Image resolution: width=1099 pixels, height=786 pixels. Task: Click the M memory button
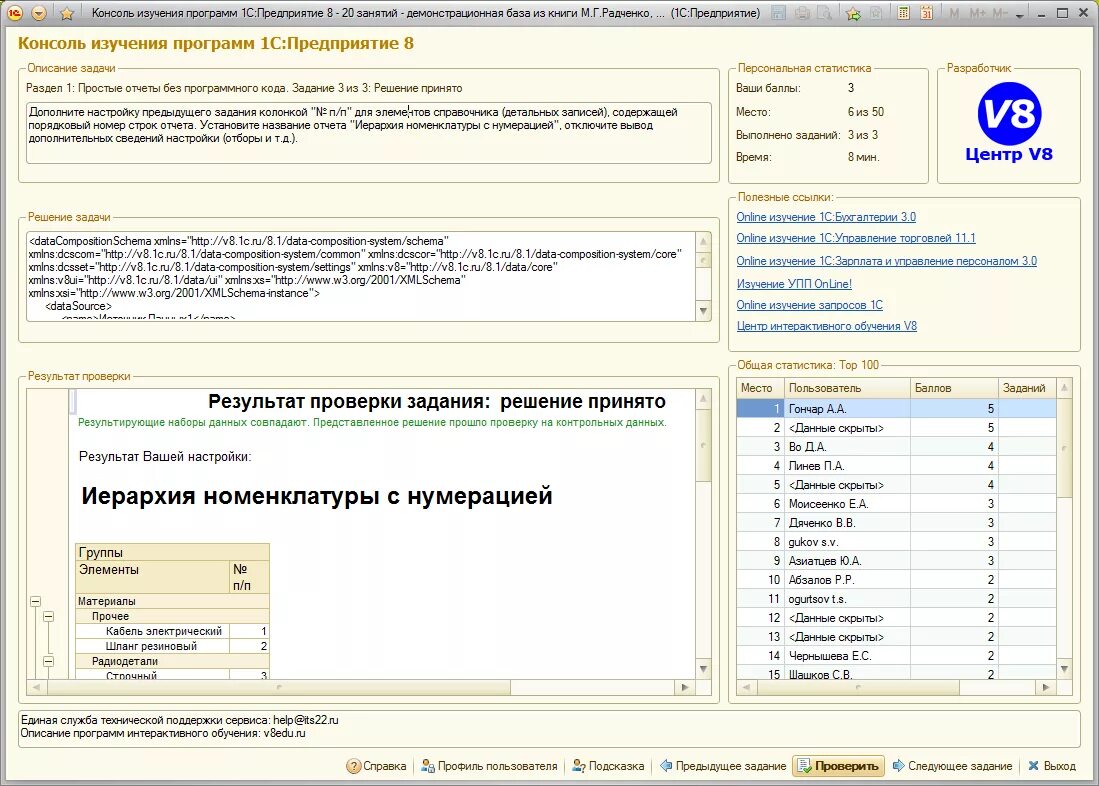955,13
